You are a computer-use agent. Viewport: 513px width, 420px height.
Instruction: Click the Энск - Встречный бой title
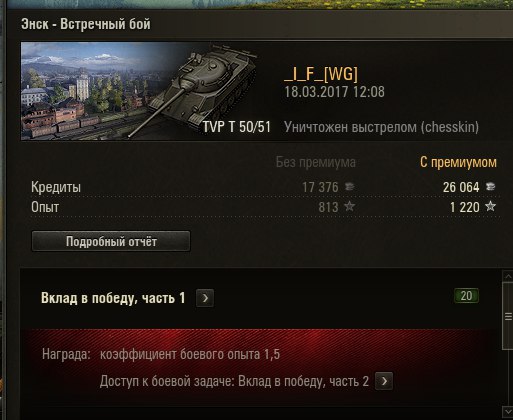[86, 24]
